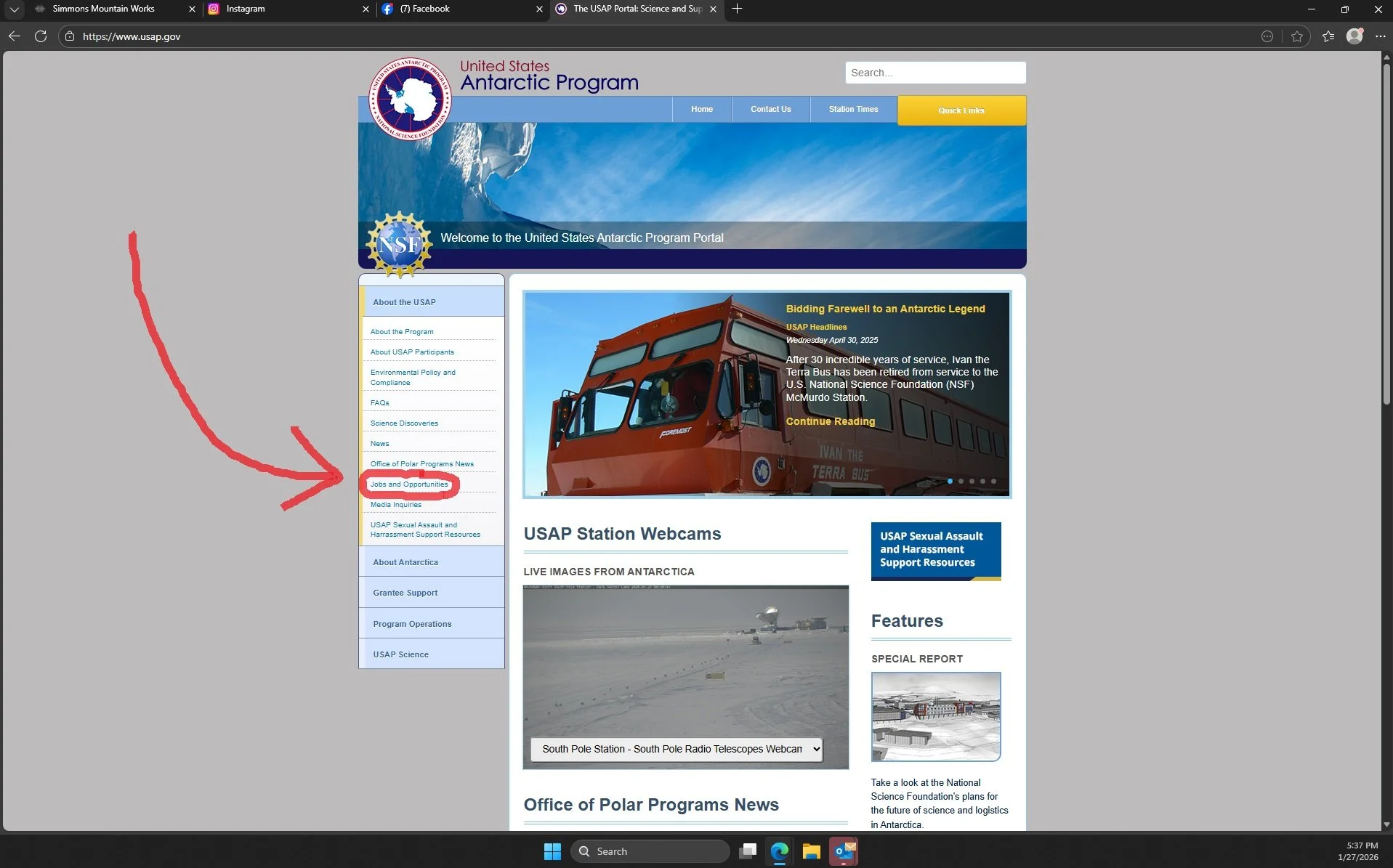Open Office of Polar Programs News sidebar link
1393x868 pixels.
421,463
